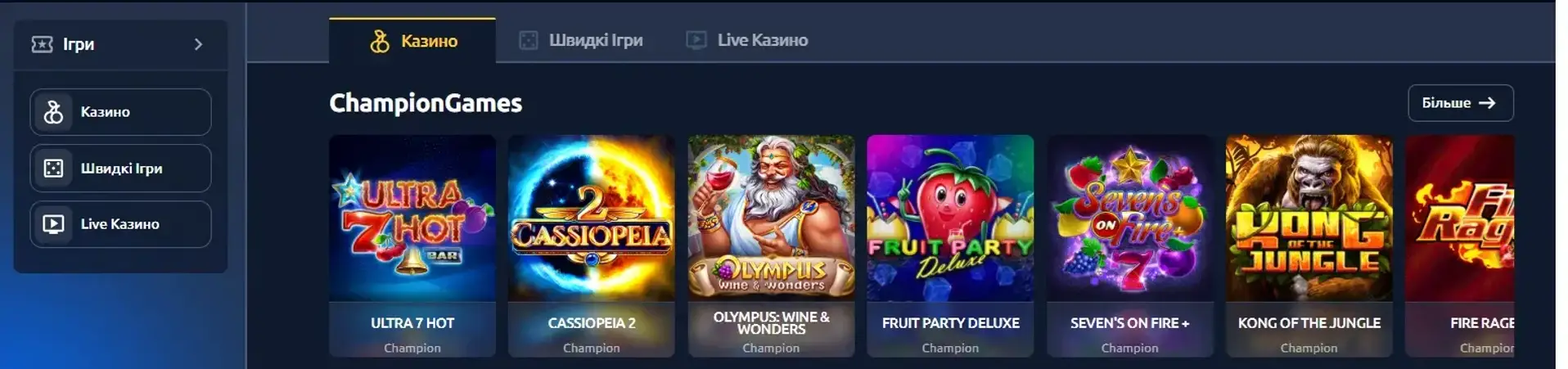Expand the Ігри menu chevron

[x=198, y=44]
